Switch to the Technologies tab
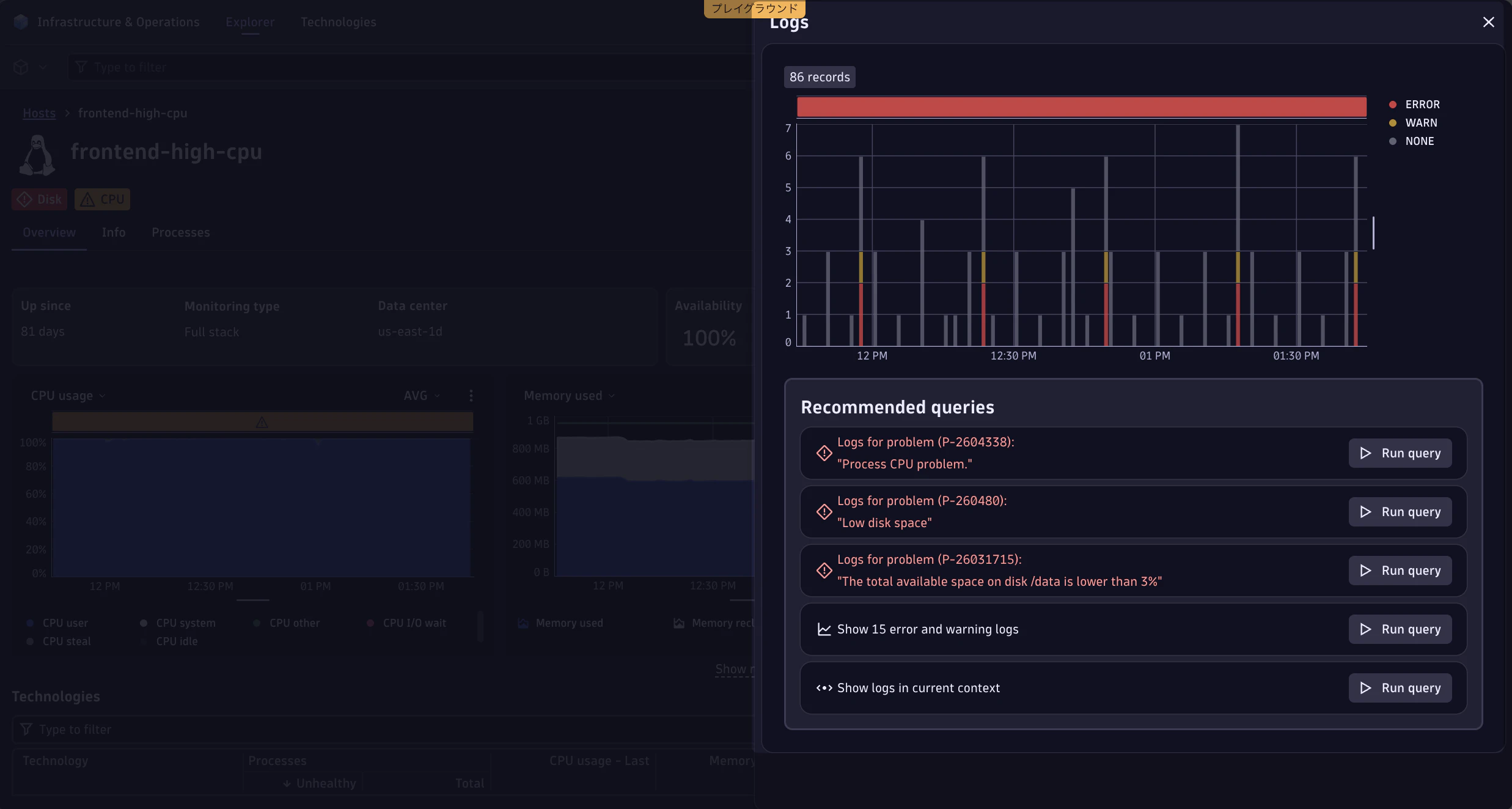Screen dimensions: 1512x809 click(339, 22)
